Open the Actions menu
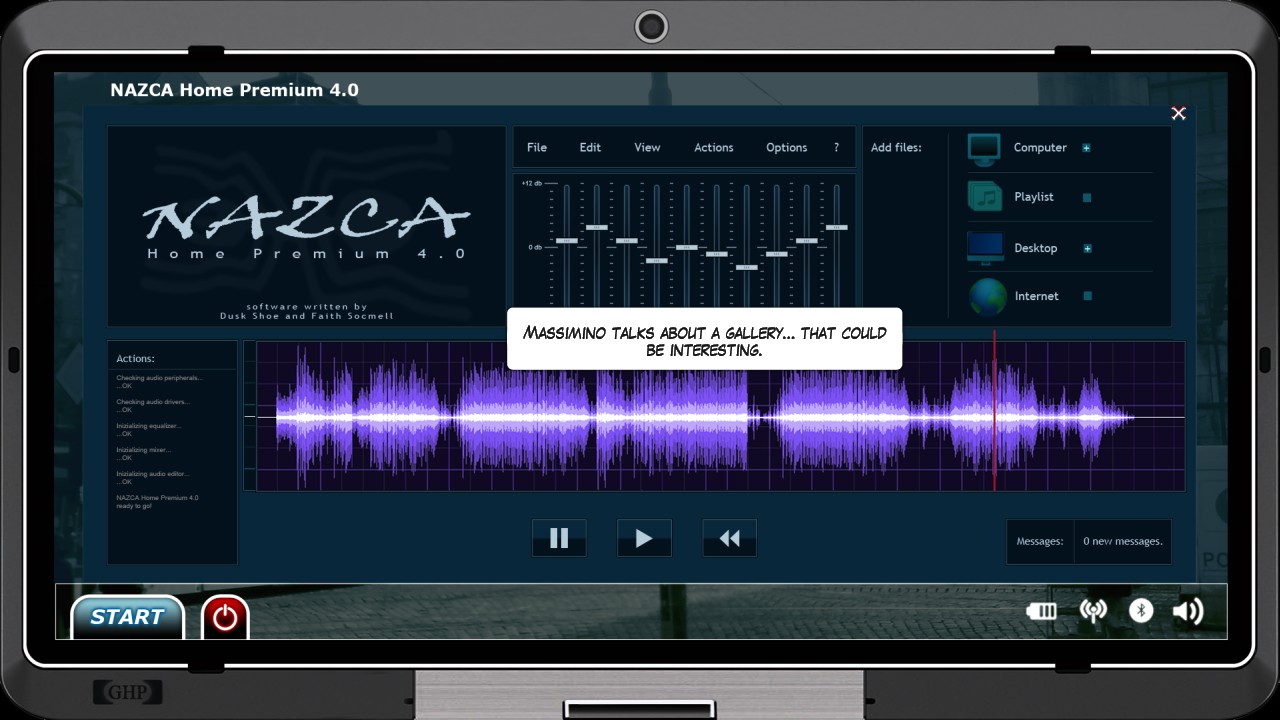1280x720 pixels. point(714,147)
